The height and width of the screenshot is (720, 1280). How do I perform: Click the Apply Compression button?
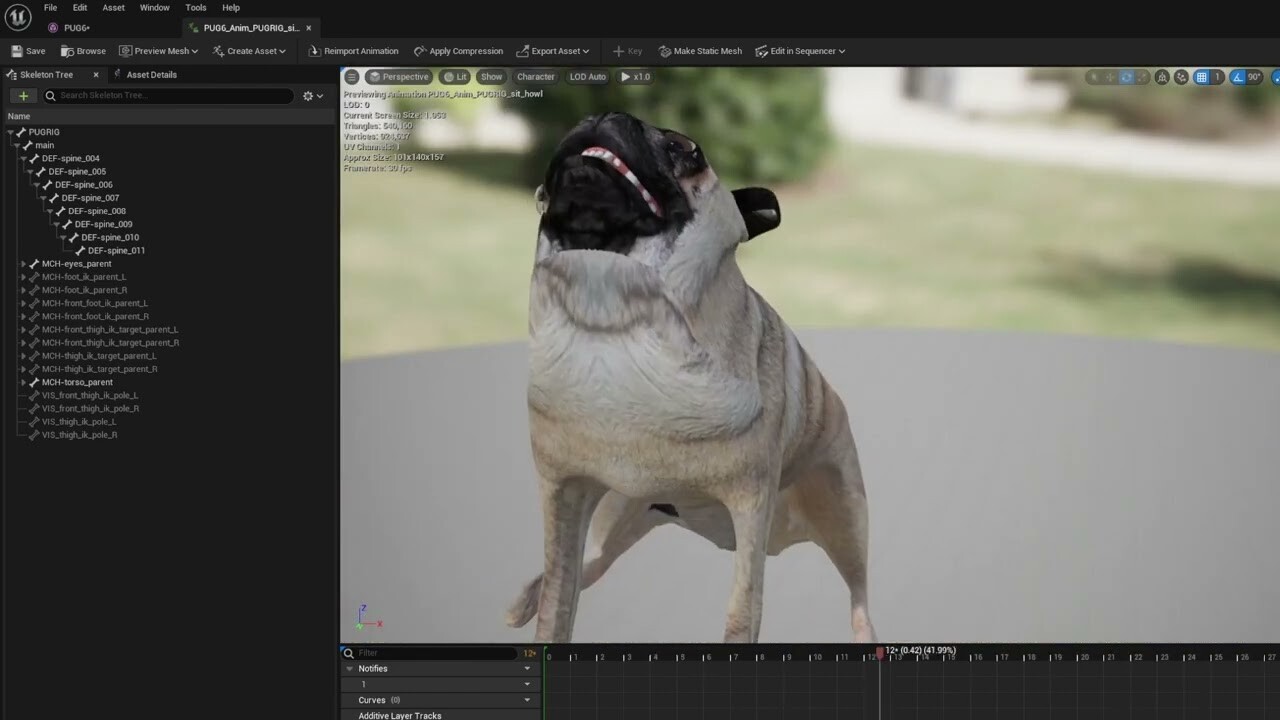click(x=458, y=50)
